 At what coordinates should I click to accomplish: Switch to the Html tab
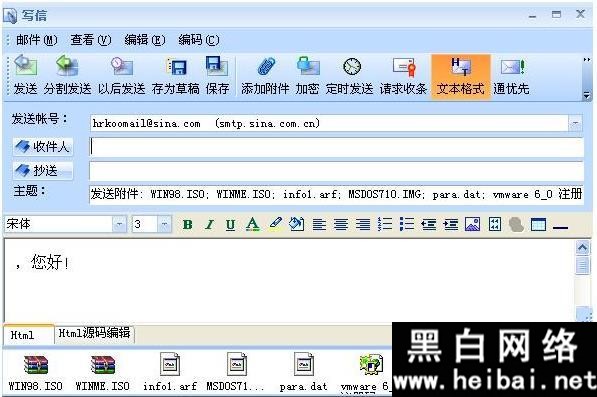click(x=28, y=335)
